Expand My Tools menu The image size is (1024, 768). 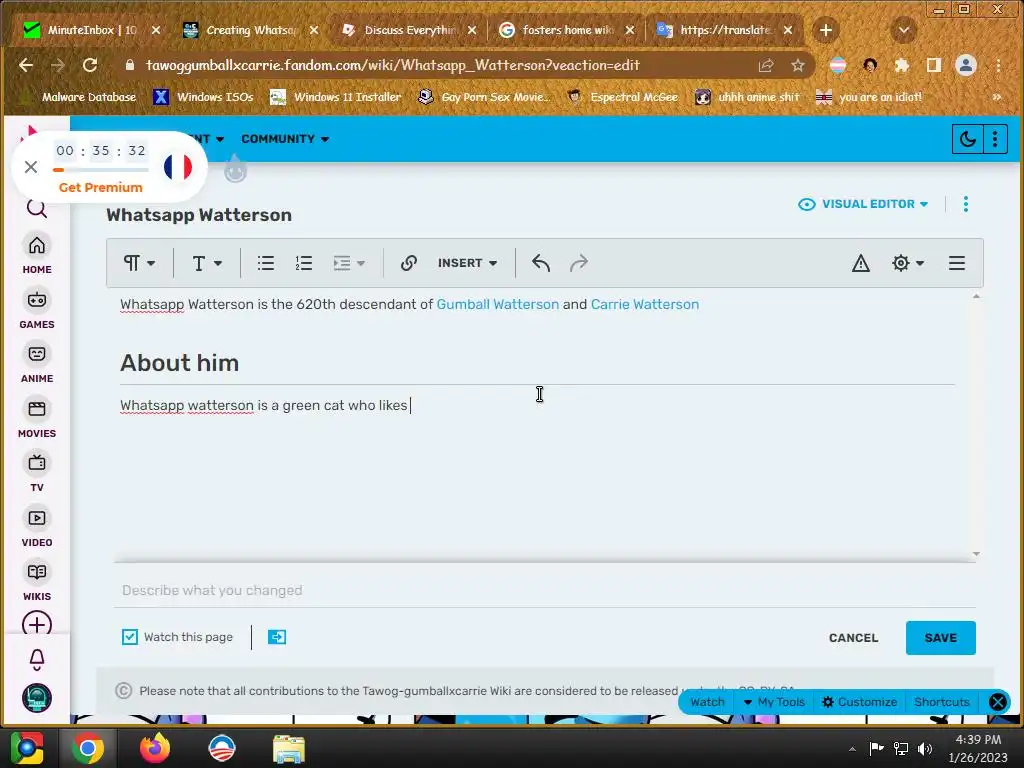(x=775, y=702)
